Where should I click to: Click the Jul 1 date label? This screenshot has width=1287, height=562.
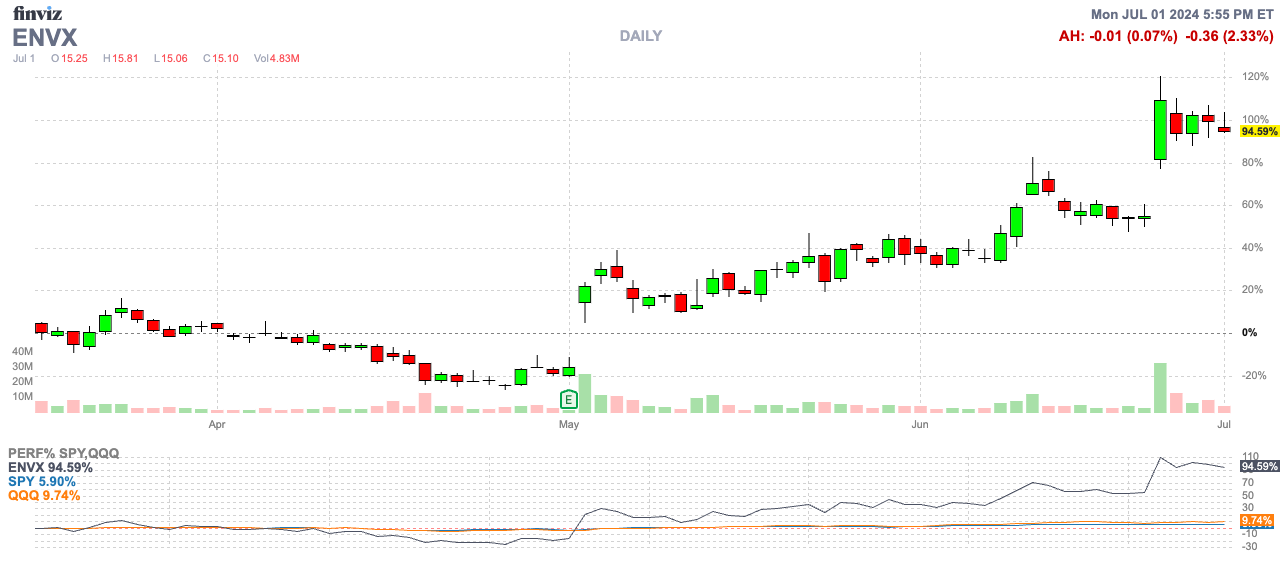[24, 58]
